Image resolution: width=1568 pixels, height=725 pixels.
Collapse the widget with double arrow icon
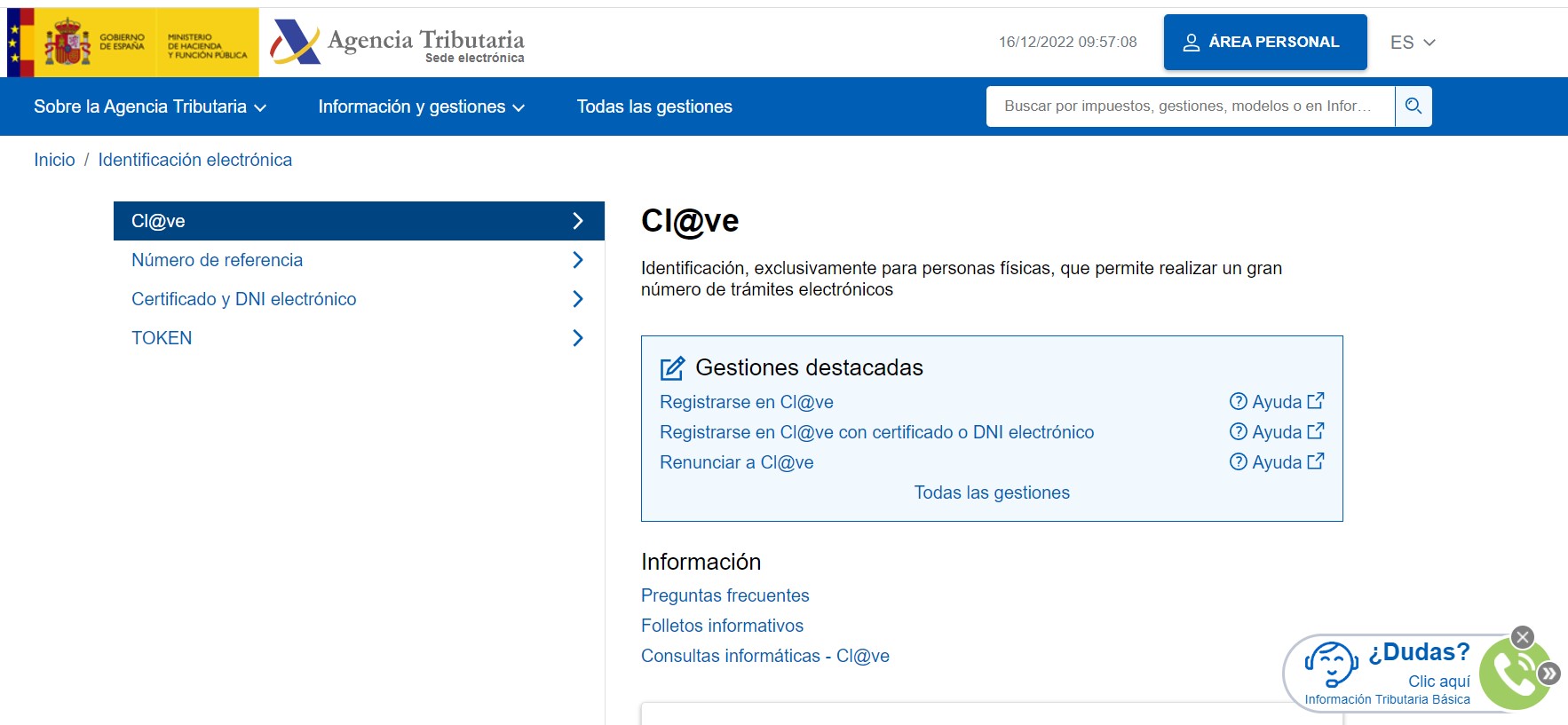click(x=1549, y=674)
